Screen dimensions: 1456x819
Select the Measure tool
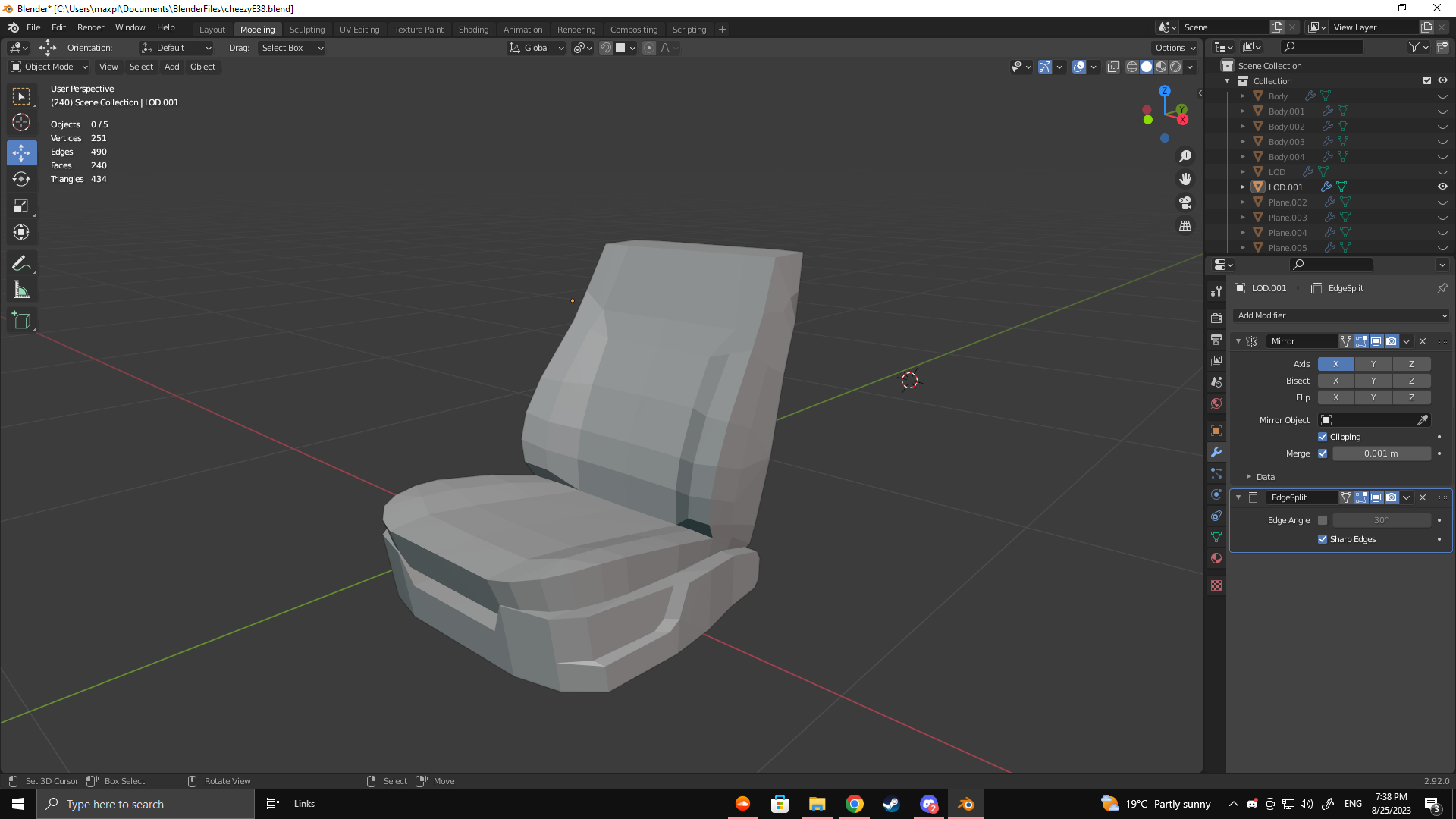[21, 290]
